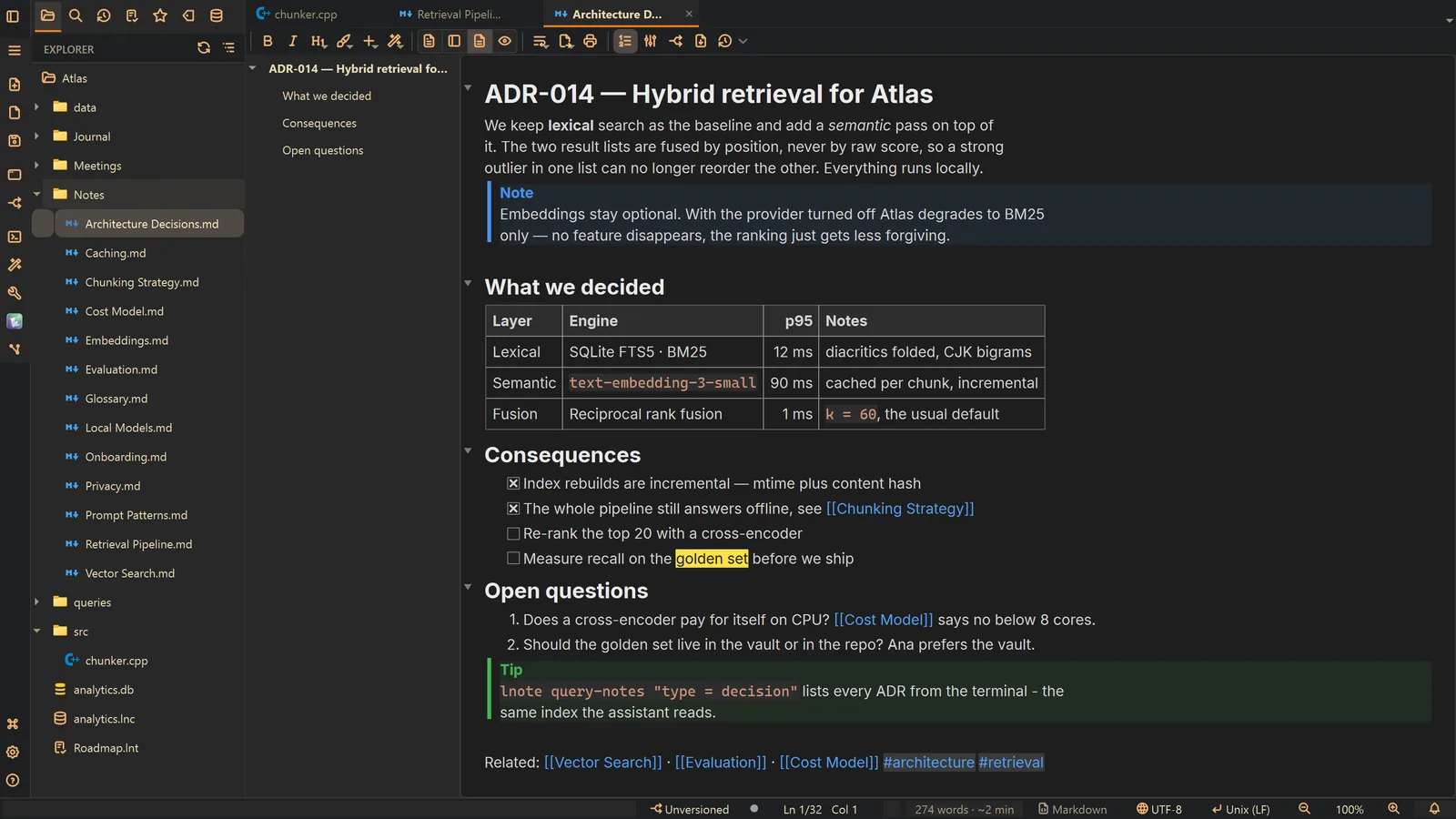Open the history toolbar dropdown arrow
The width and height of the screenshot is (1456, 819).
coord(743,41)
